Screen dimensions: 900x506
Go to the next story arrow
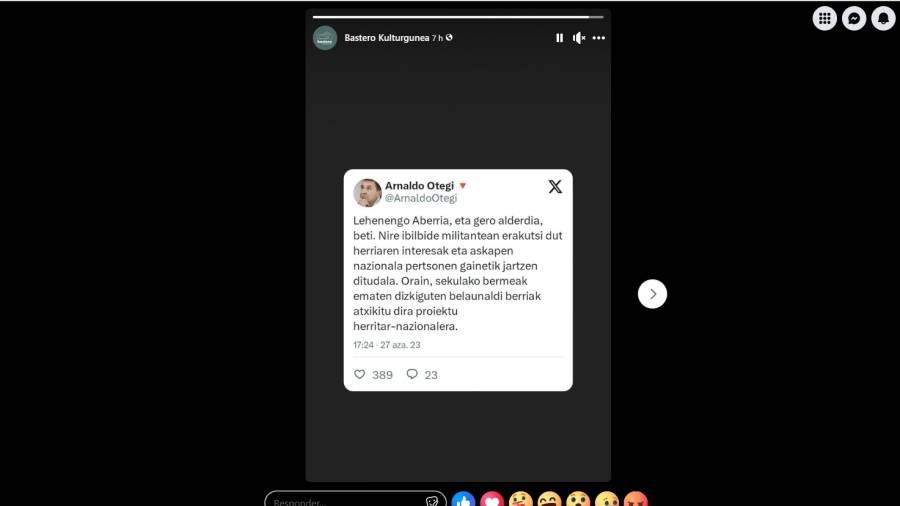(x=652, y=294)
